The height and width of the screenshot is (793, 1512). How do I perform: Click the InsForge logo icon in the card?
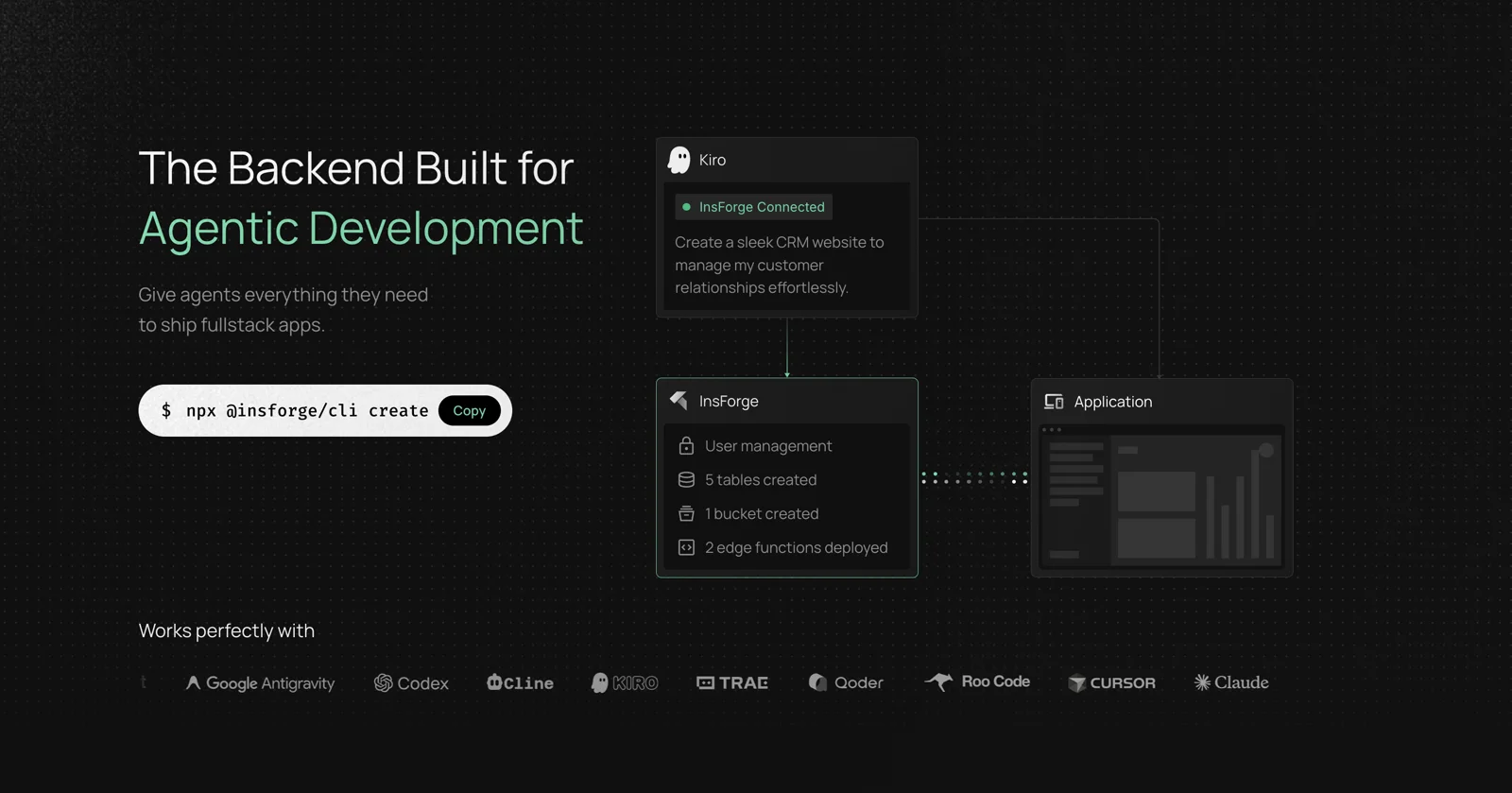(679, 401)
